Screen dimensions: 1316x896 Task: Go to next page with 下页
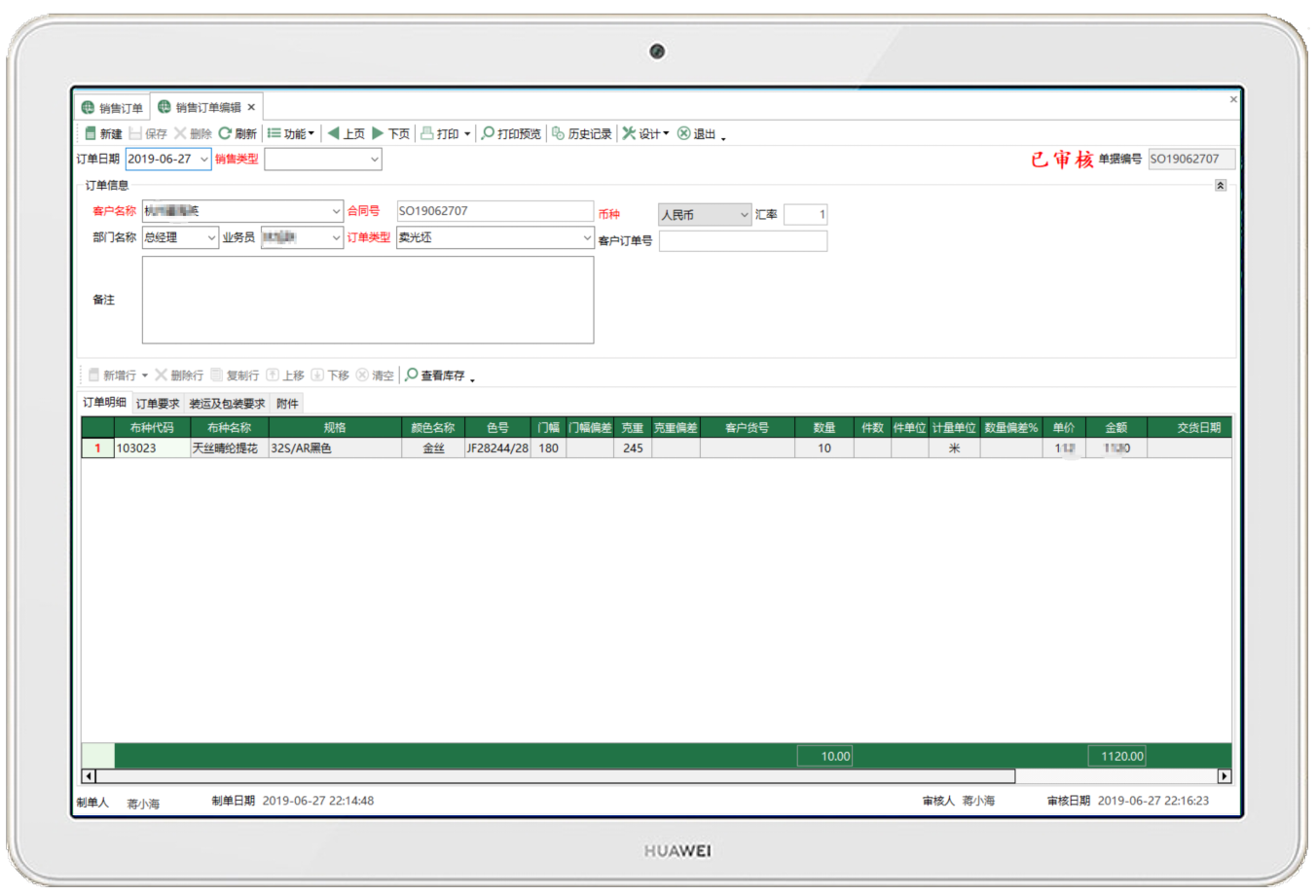point(391,133)
